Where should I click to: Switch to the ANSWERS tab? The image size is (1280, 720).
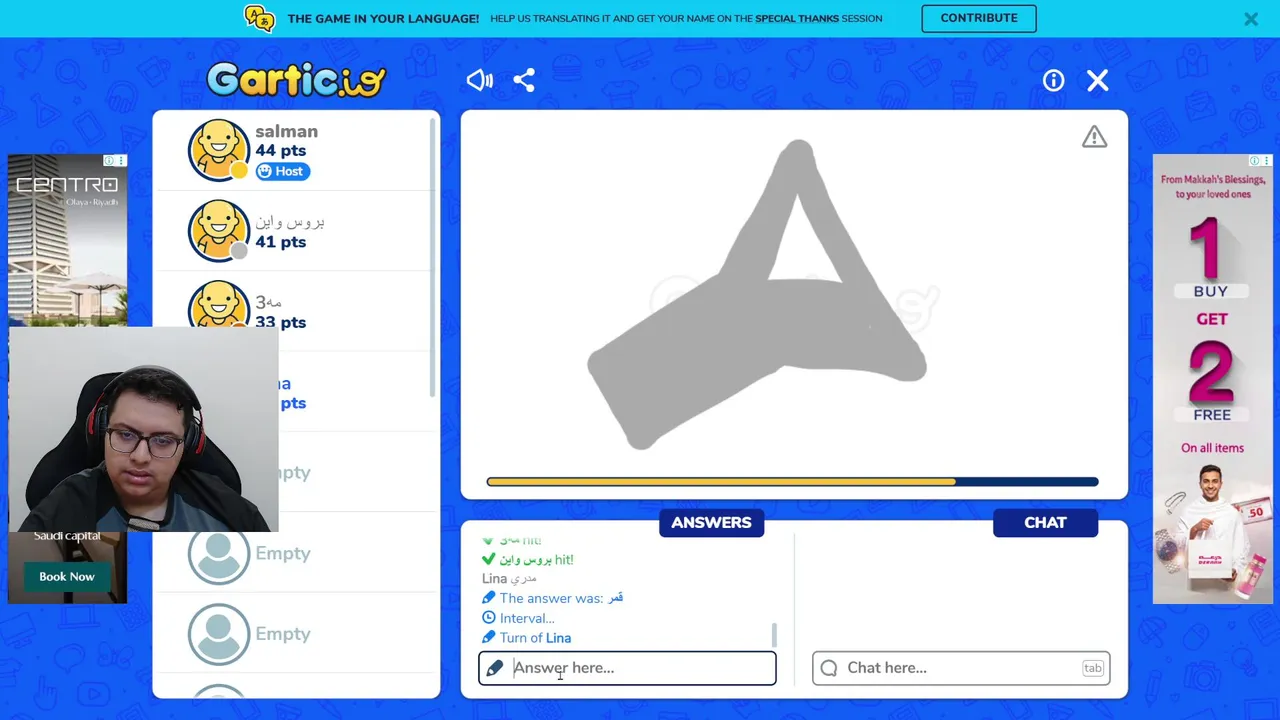[711, 523]
